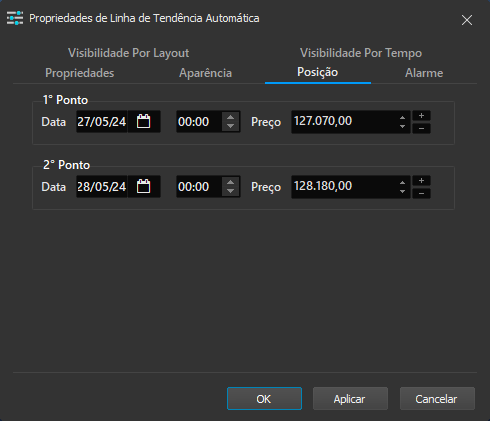Decrease 1° Ponto time with down arrow

click(230, 126)
